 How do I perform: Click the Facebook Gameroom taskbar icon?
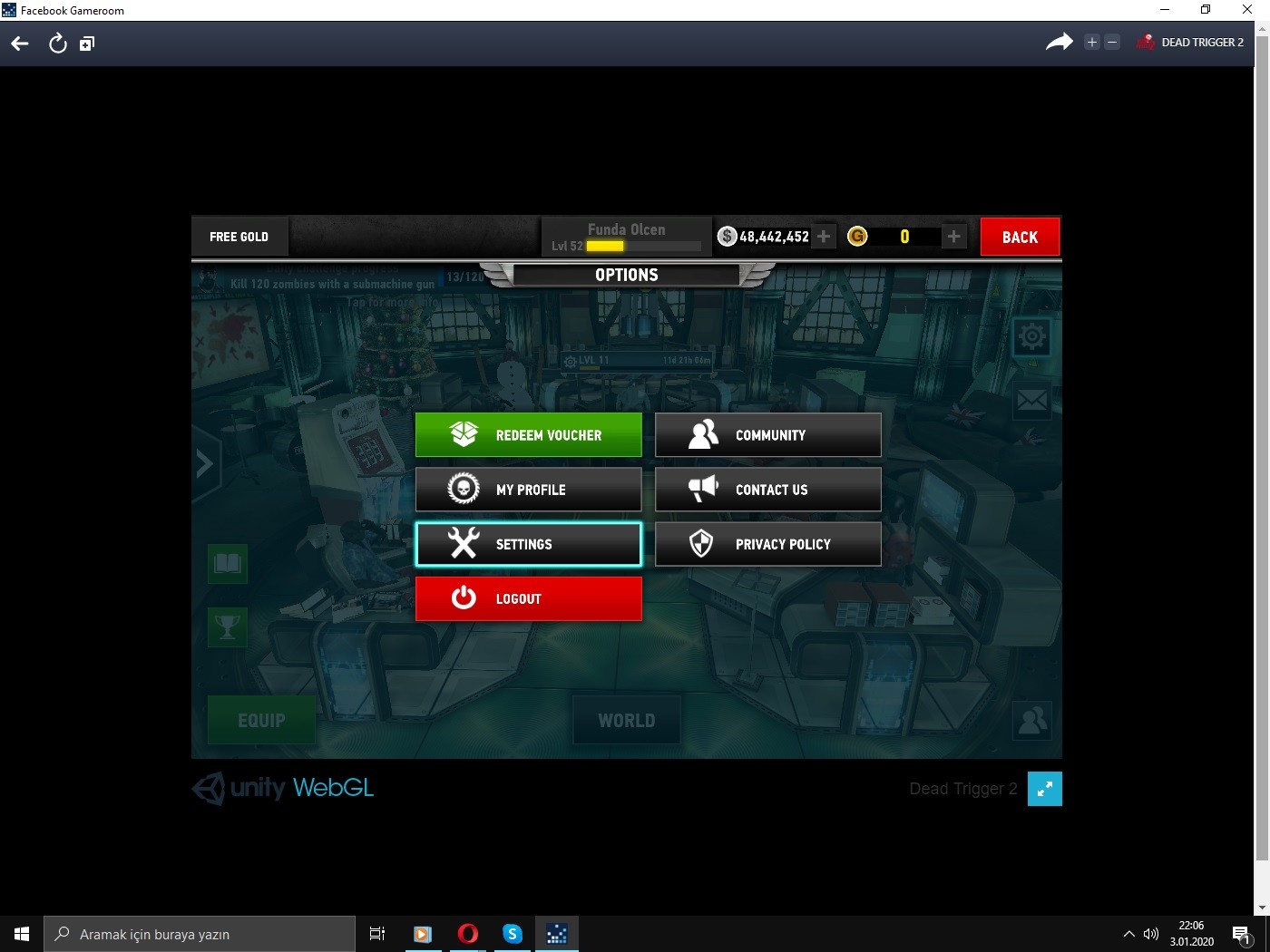pos(557,934)
